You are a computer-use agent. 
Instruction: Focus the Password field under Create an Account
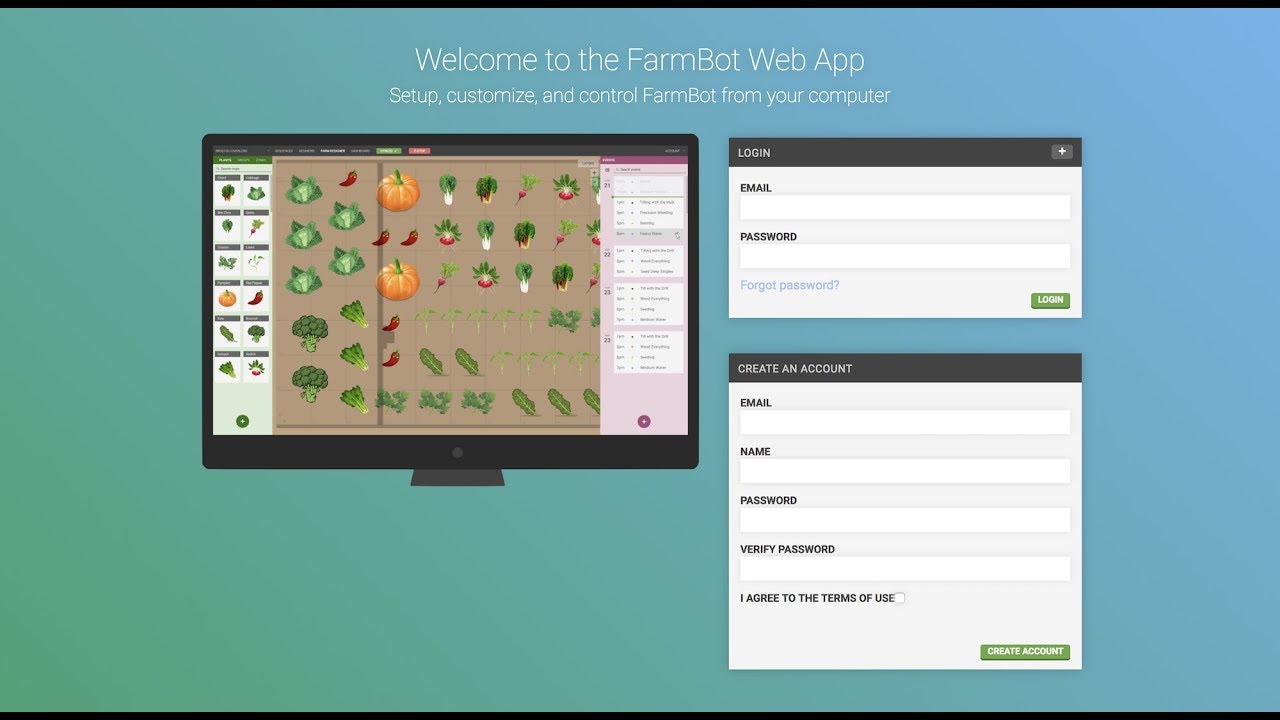(905, 520)
